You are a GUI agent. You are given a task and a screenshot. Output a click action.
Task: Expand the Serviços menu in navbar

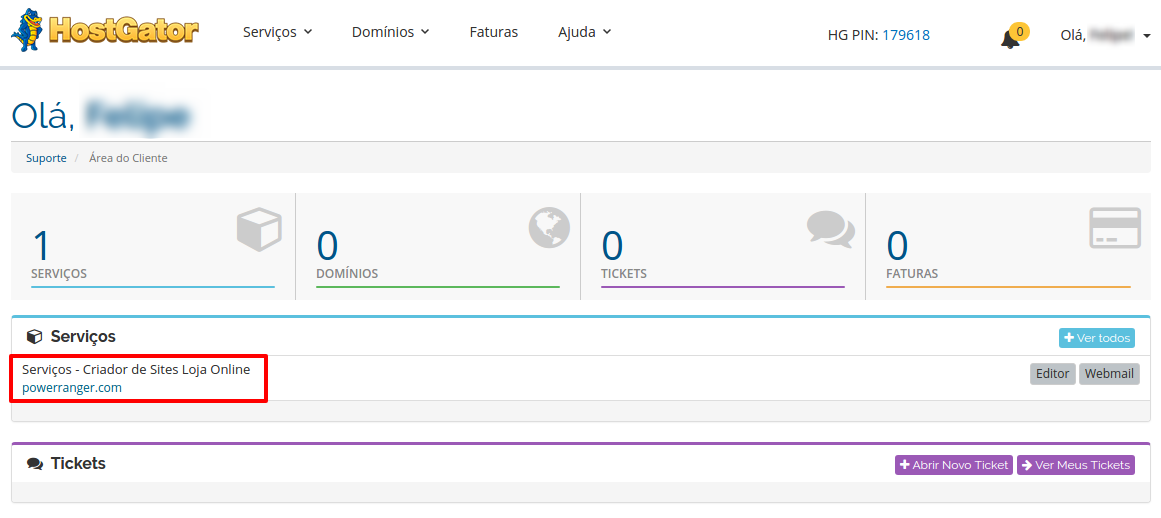click(x=278, y=32)
